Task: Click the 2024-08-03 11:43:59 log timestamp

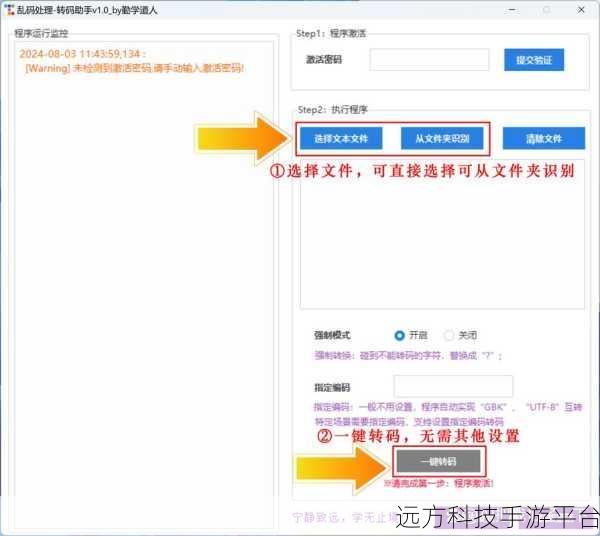Action: click(x=82, y=54)
